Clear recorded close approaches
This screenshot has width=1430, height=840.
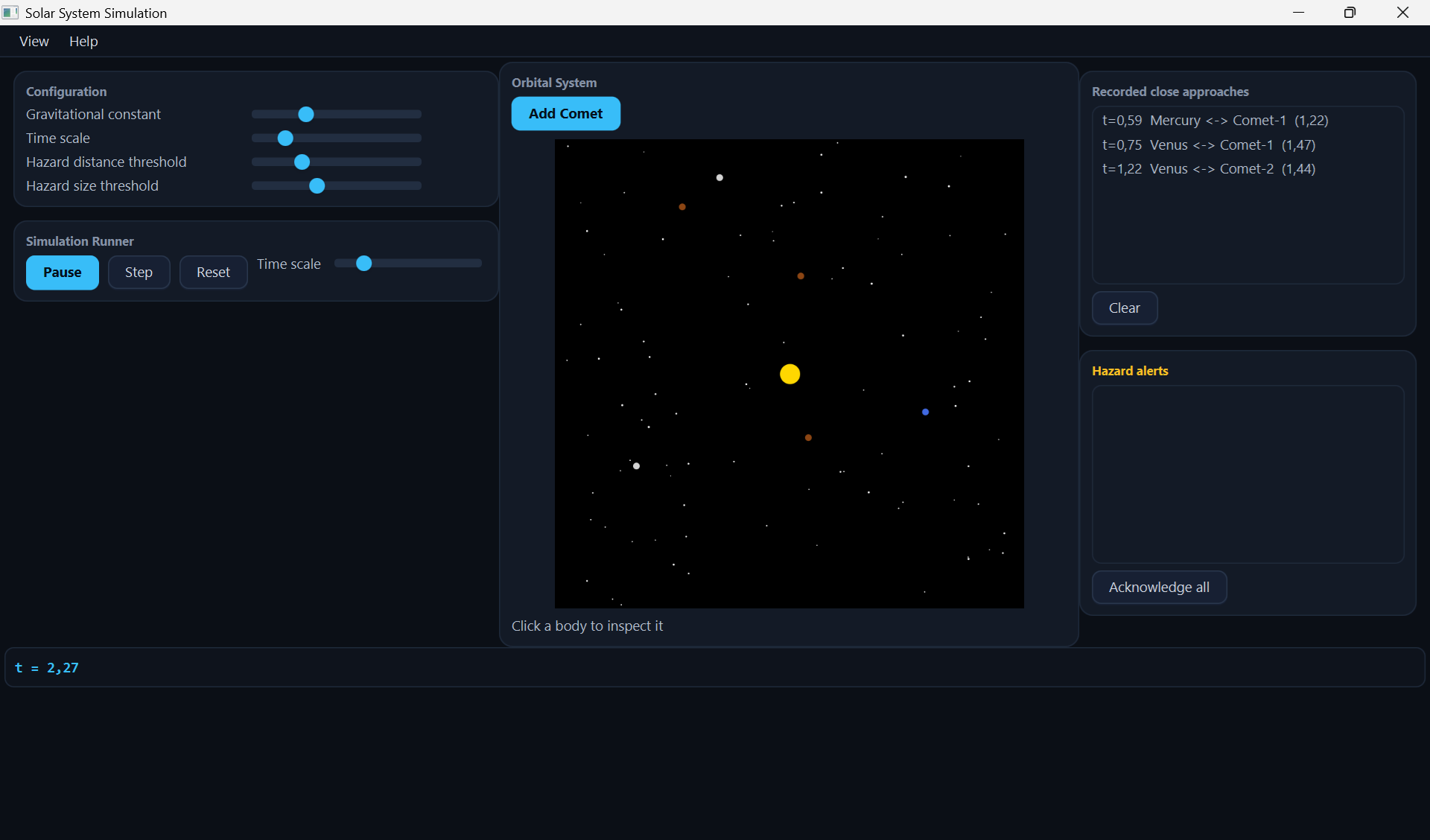1125,308
